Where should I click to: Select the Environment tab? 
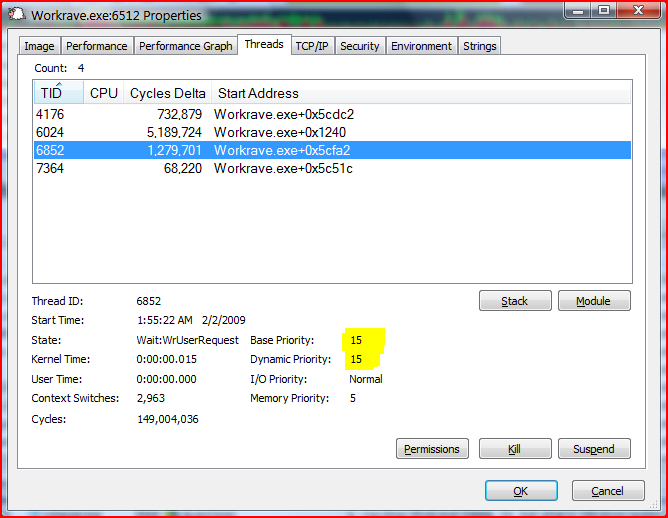421,46
